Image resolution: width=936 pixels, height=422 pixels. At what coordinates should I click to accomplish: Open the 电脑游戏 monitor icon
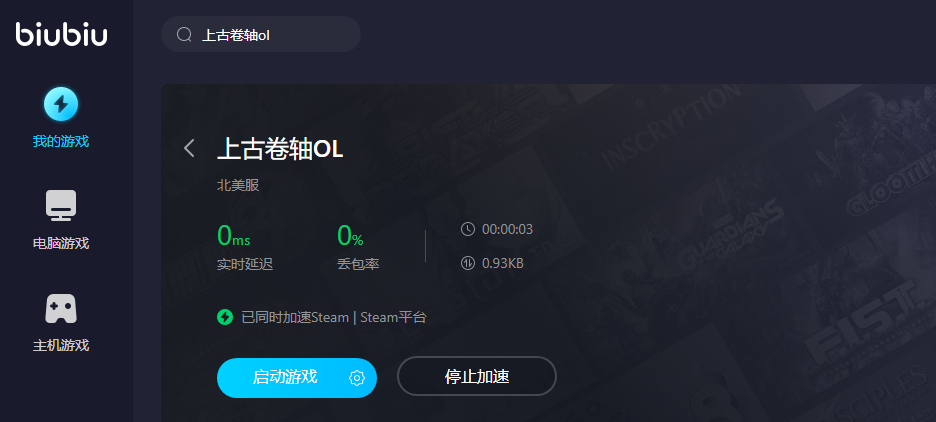(61, 205)
